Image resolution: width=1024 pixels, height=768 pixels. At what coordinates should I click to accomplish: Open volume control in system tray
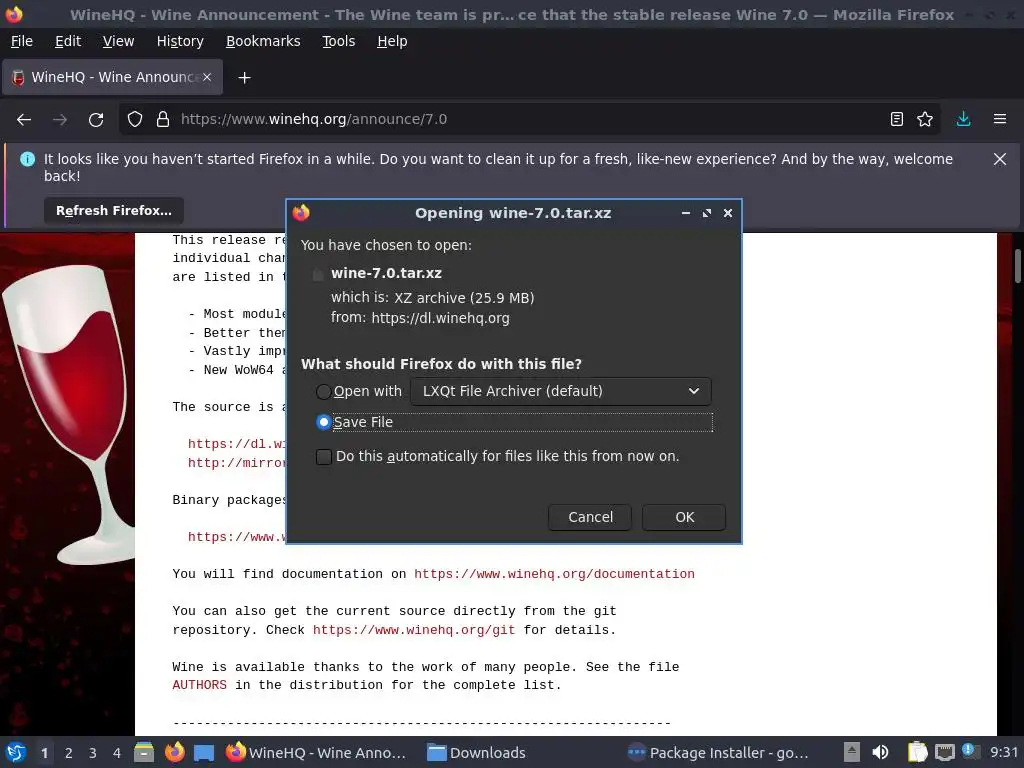point(880,752)
